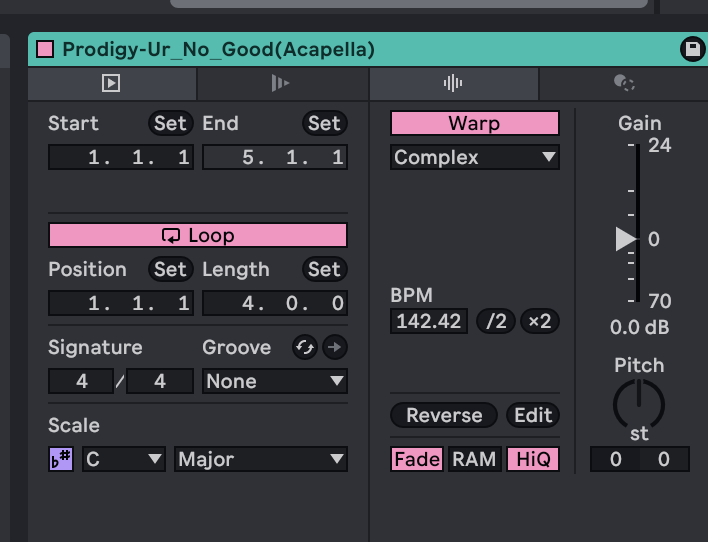Click the horizontal scrollbar at top
This screenshot has height=542, width=708.
coord(409,3)
